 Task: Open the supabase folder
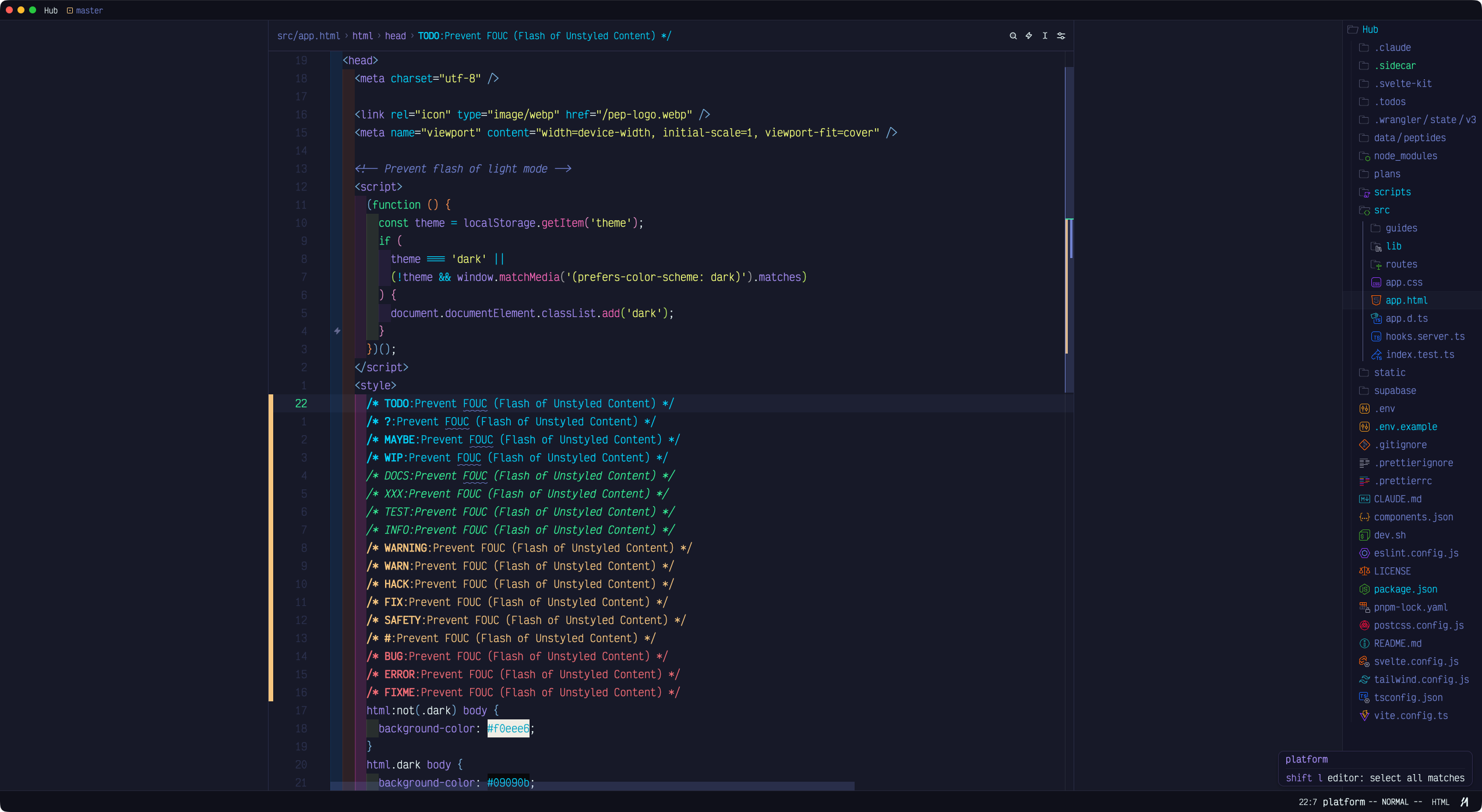tap(1395, 391)
